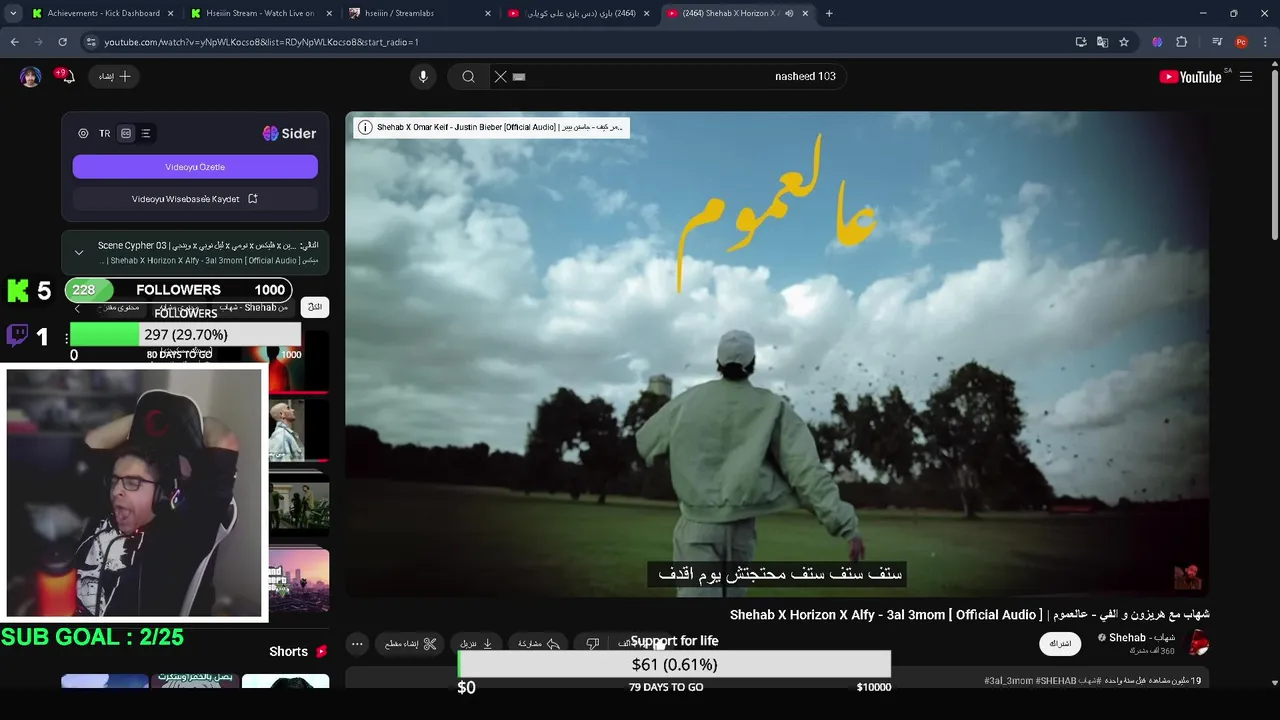Screen dimensions: 1280x720
Task: Click Subscribe button for Shehab channel
Action: [x=1060, y=644]
